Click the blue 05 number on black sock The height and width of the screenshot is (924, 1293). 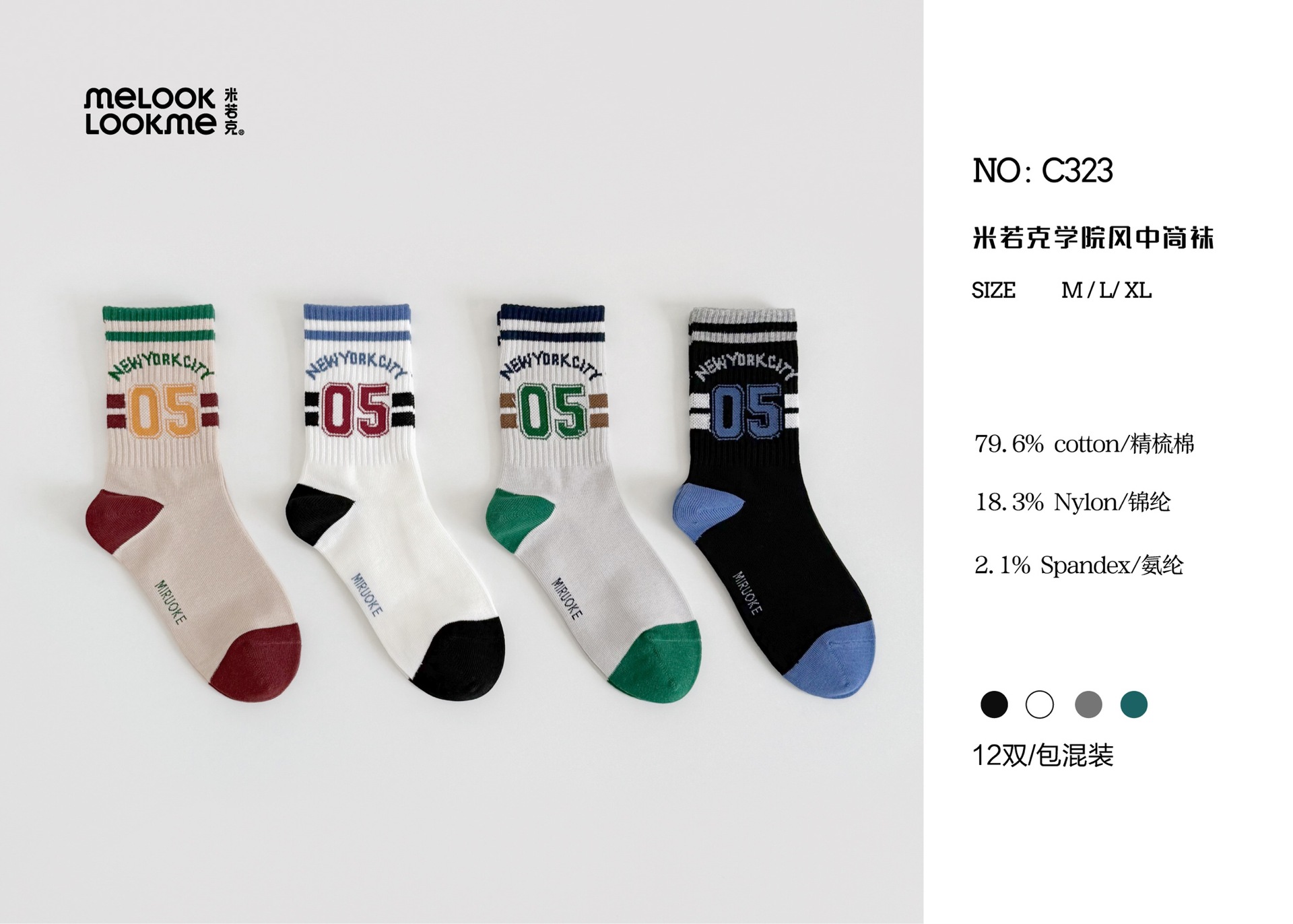(747, 411)
